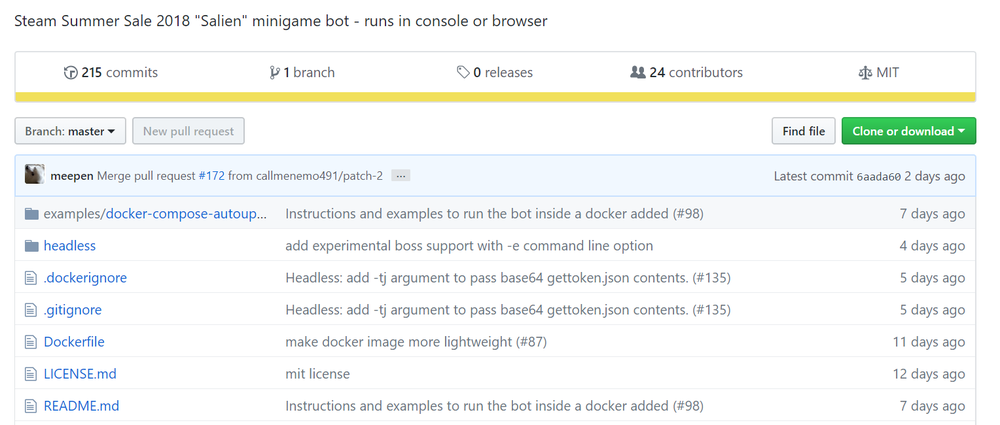
Task: Click the .gitignore file icon
Action: [31, 309]
